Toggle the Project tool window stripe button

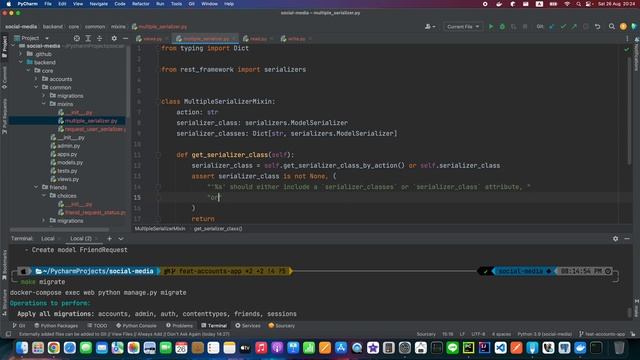4,47
